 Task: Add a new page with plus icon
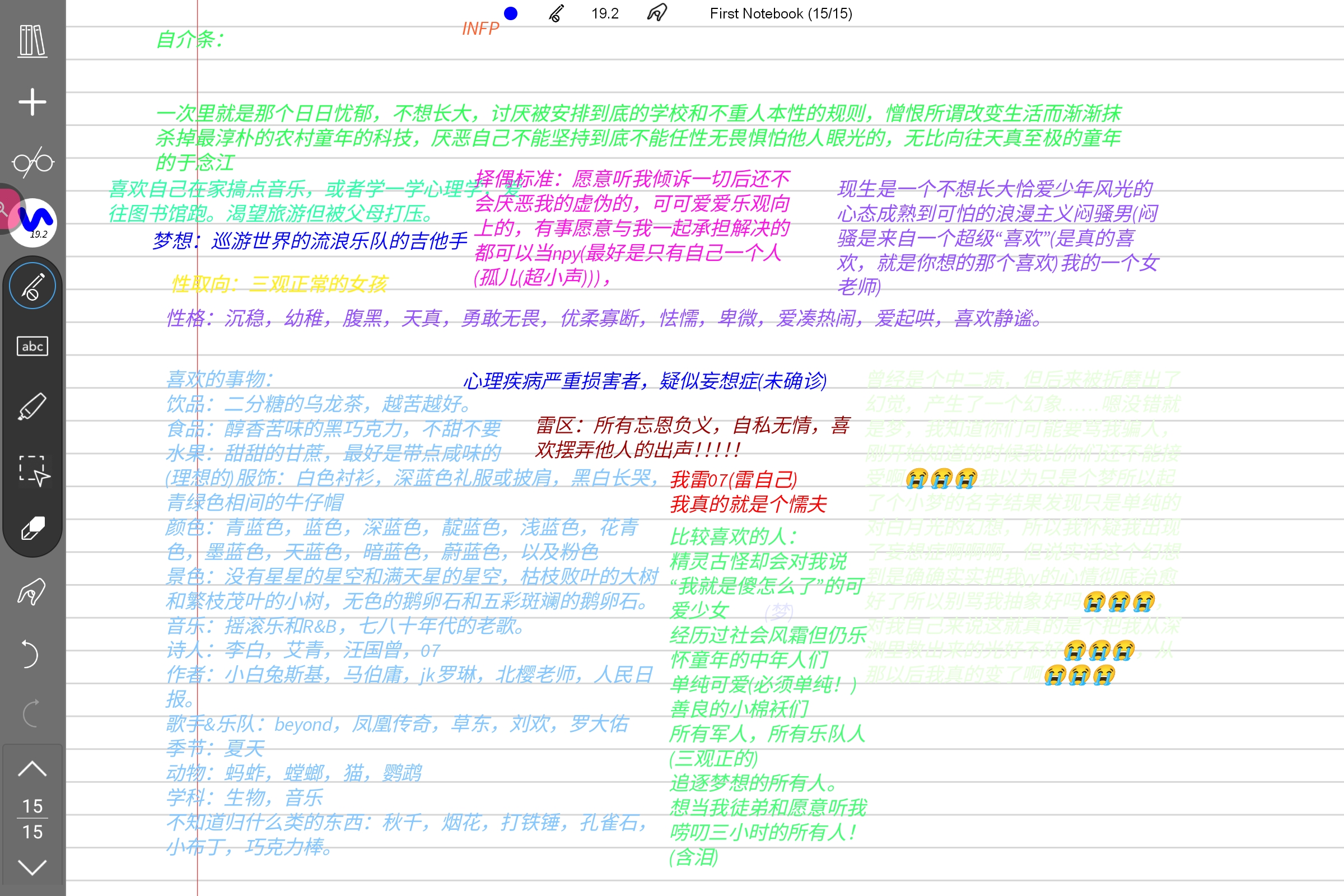tap(32, 102)
